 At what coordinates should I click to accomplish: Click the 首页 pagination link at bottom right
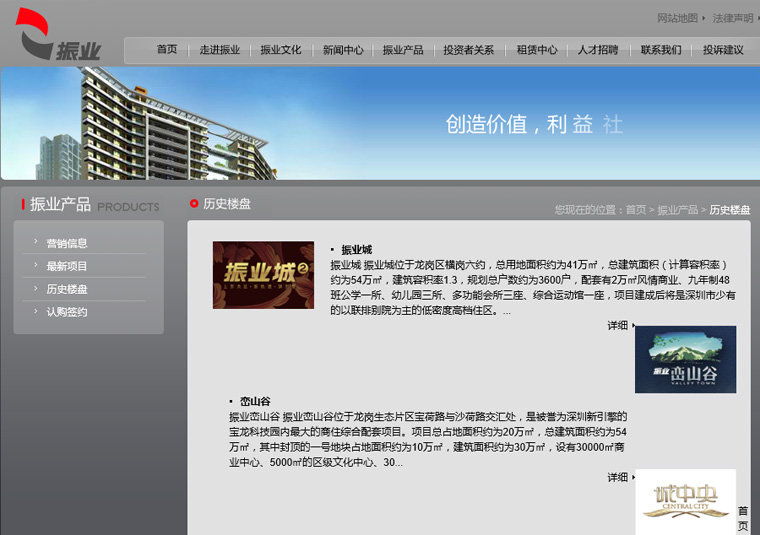click(x=743, y=519)
